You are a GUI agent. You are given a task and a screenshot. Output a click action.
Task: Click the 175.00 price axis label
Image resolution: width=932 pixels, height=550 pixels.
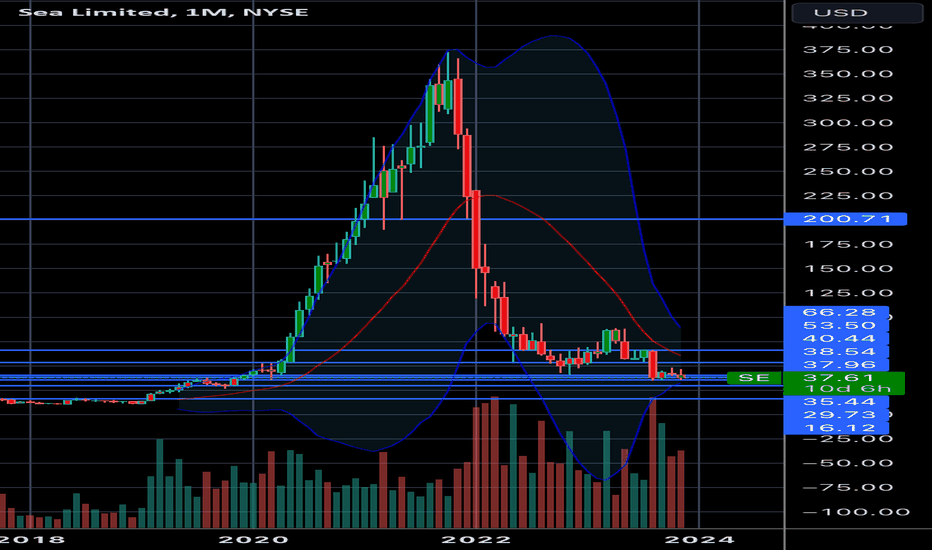(x=848, y=244)
